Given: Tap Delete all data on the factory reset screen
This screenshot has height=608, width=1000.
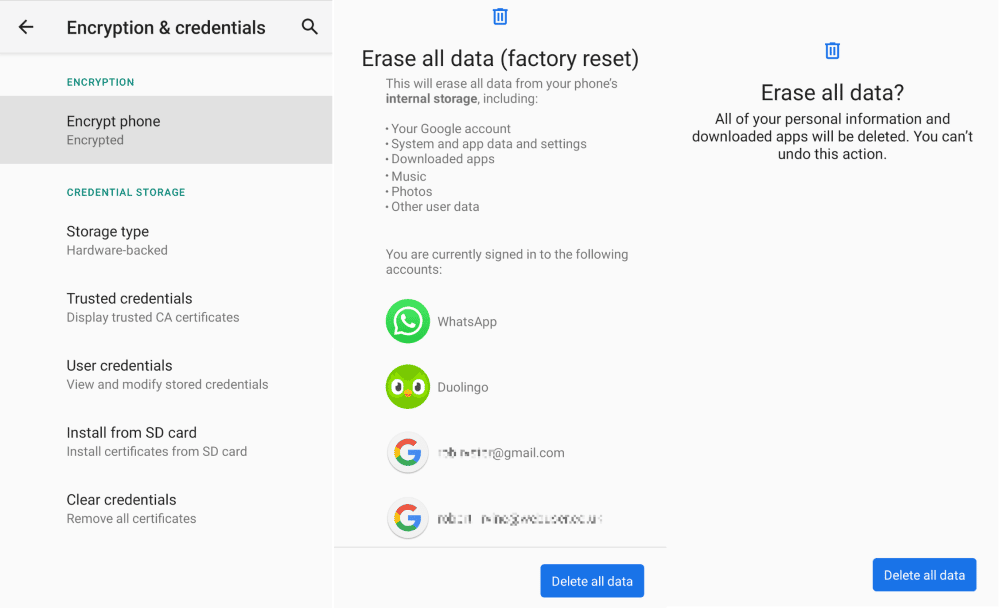Looking at the screenshot, I should click(592, 580).
